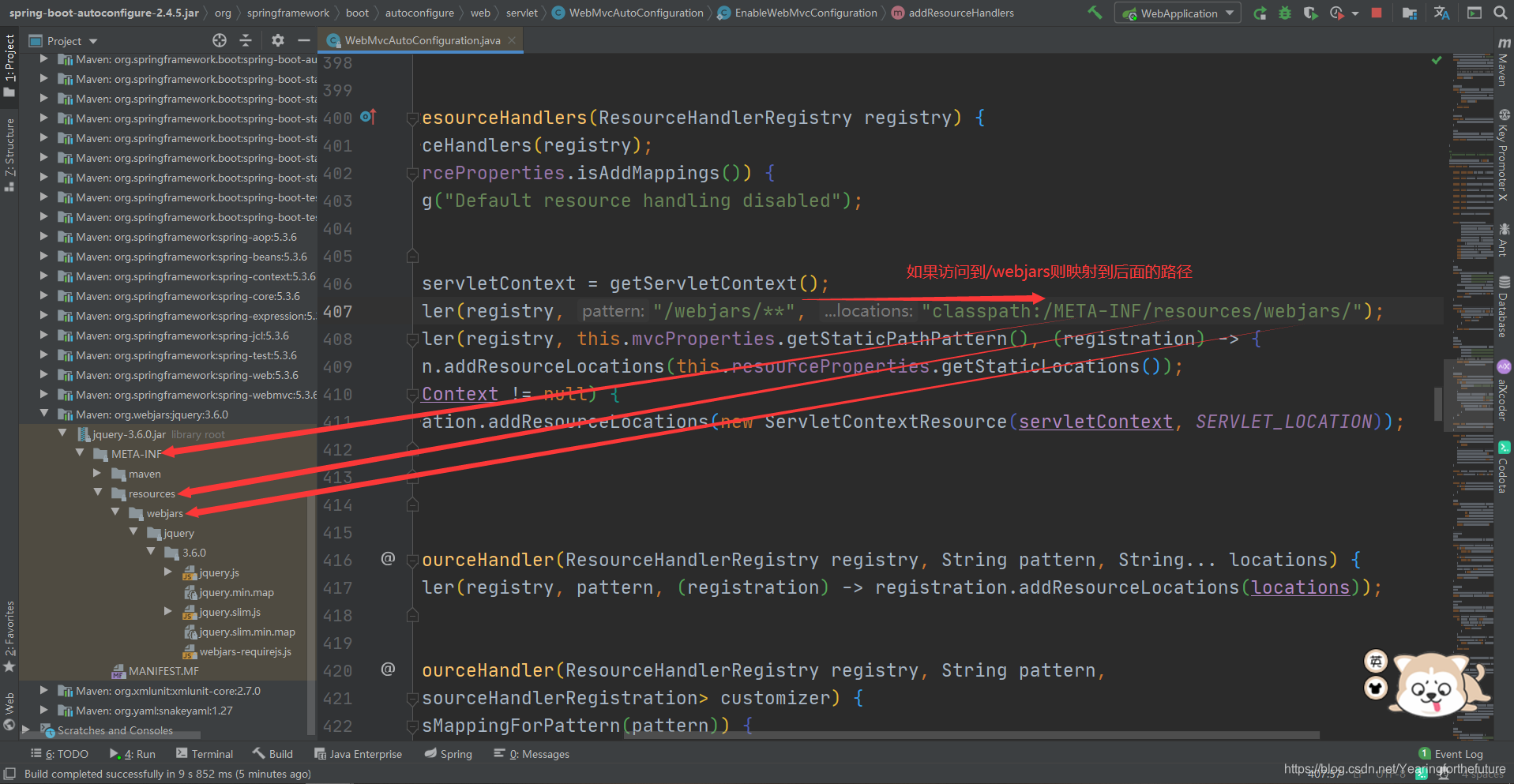This screenshot has height=784, width=1514.
Task: Open the Run tool window tab
Action: [x=133, y=754]
